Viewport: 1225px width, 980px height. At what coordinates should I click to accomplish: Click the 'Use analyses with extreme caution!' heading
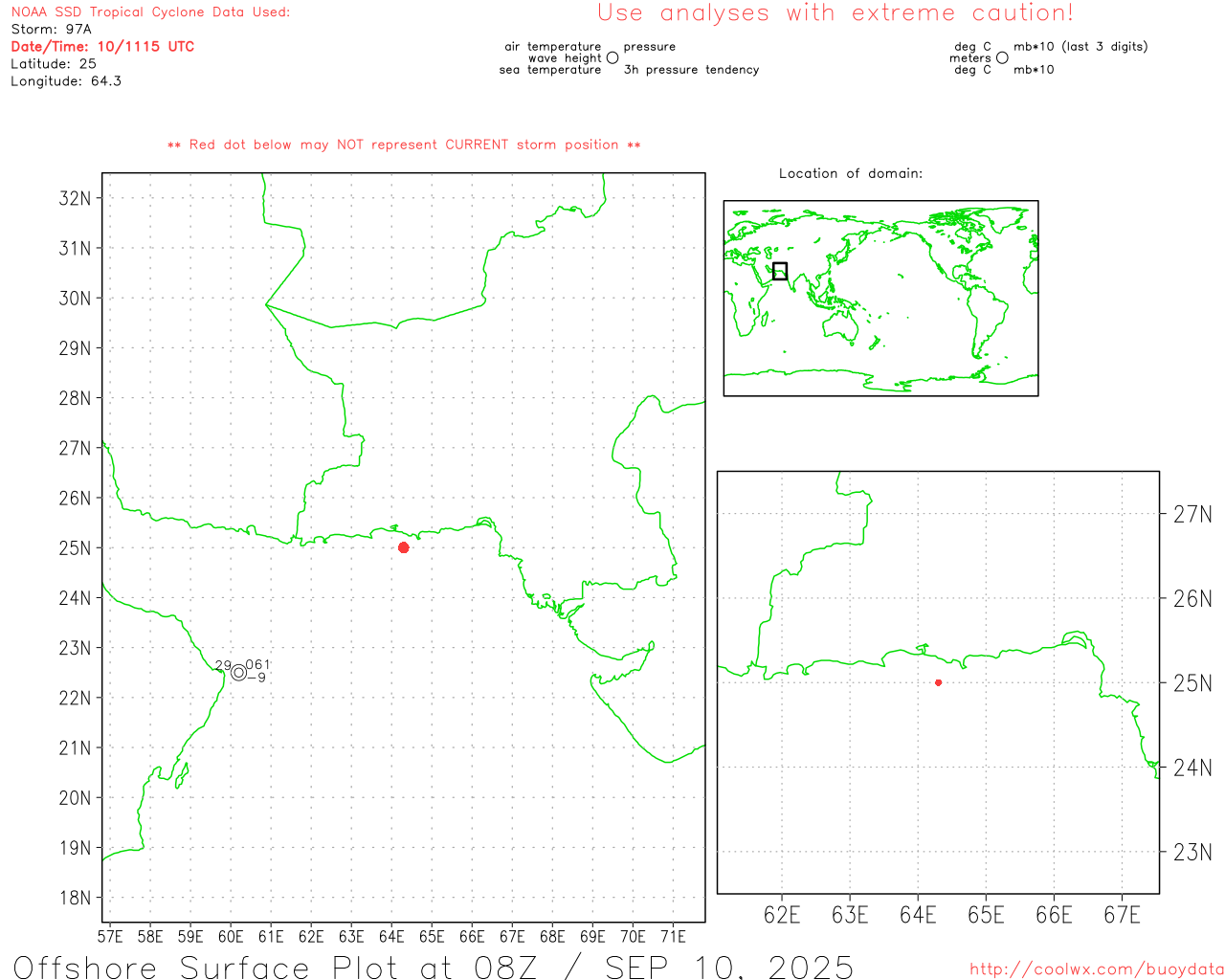click(835, 12)
